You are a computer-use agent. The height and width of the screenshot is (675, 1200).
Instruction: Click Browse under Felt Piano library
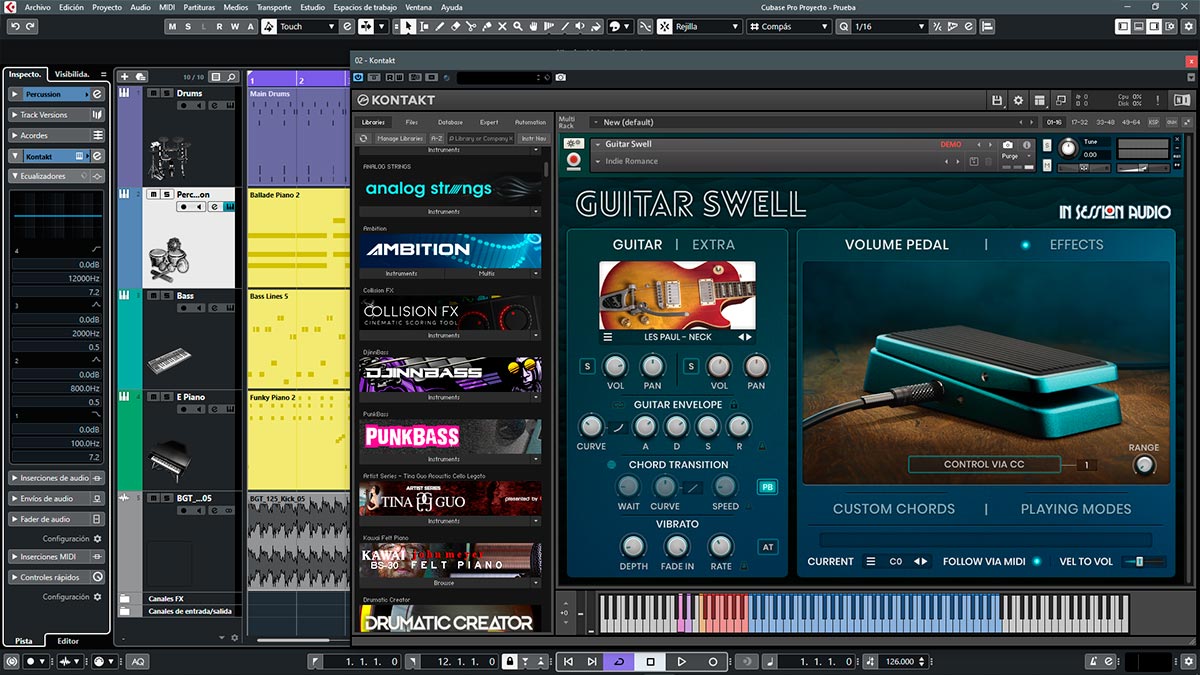pos(444,582)
